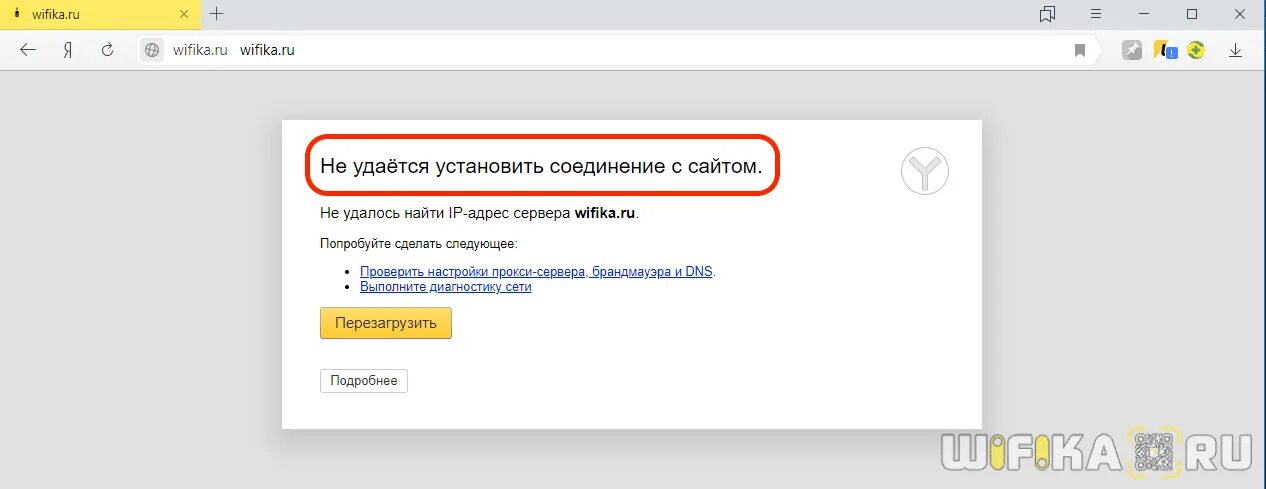Viewport: 1266px width, 489px height.
Task: Open the proxy, firewall and DNS settings link
Action: [x=537, y=271]
